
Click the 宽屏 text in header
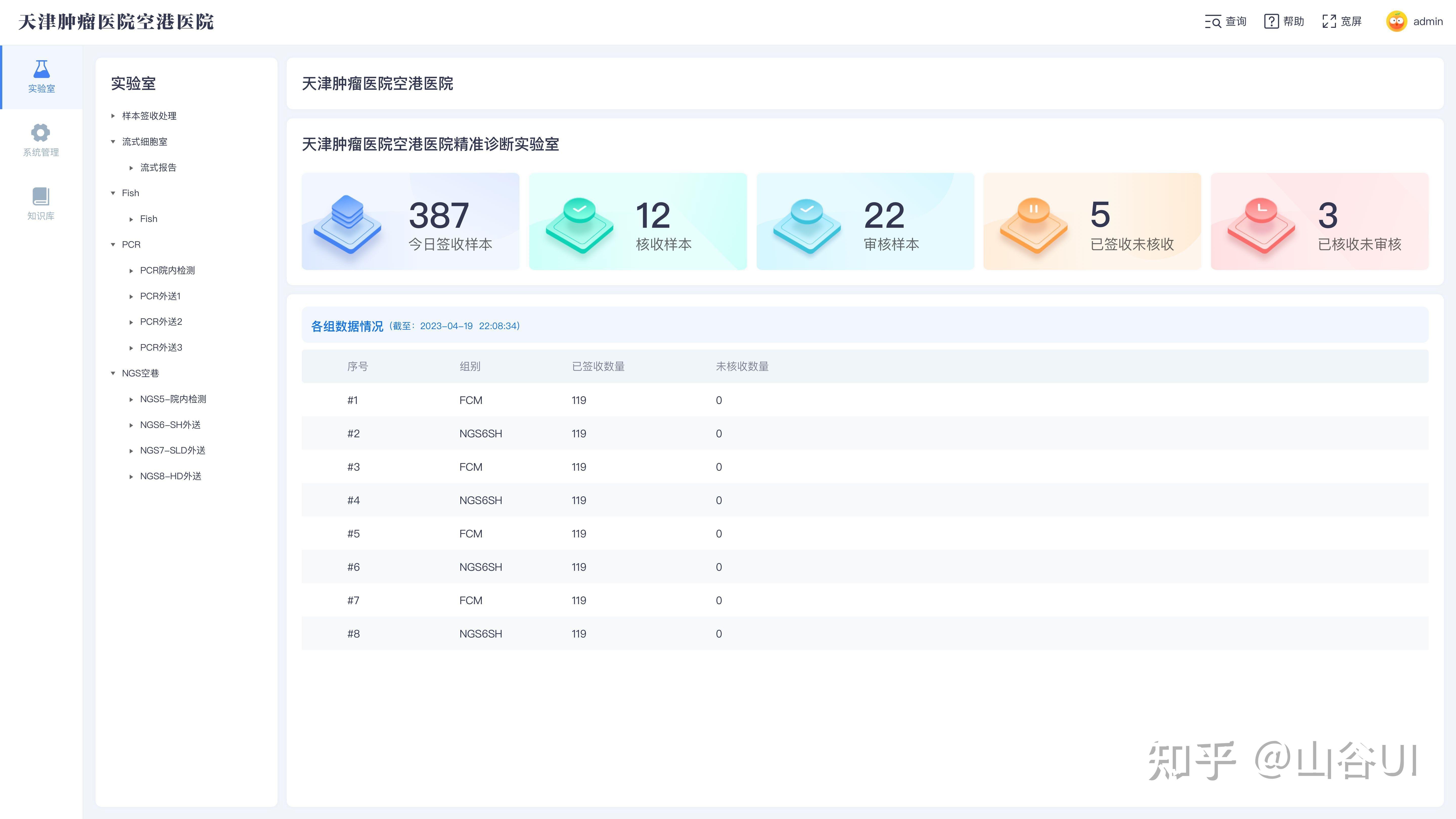[1351, 21]
